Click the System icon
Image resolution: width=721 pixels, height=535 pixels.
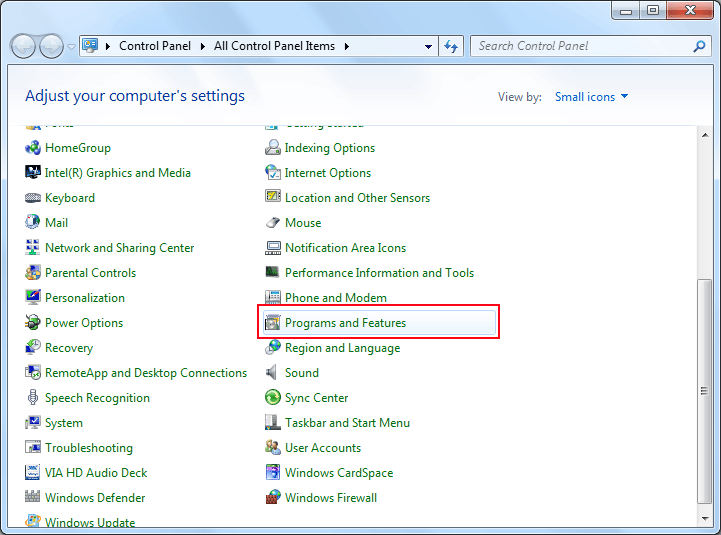click(x=33, y=423)
